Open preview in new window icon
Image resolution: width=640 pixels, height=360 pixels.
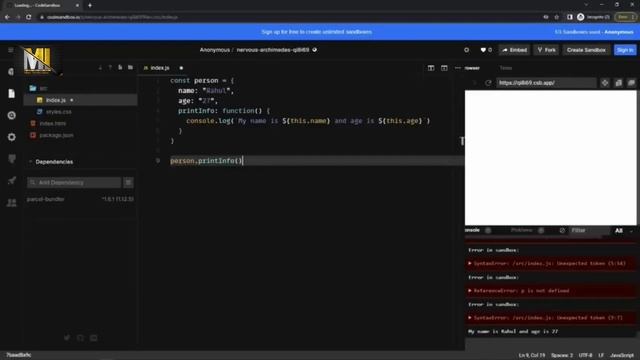(x=631, y=83)
